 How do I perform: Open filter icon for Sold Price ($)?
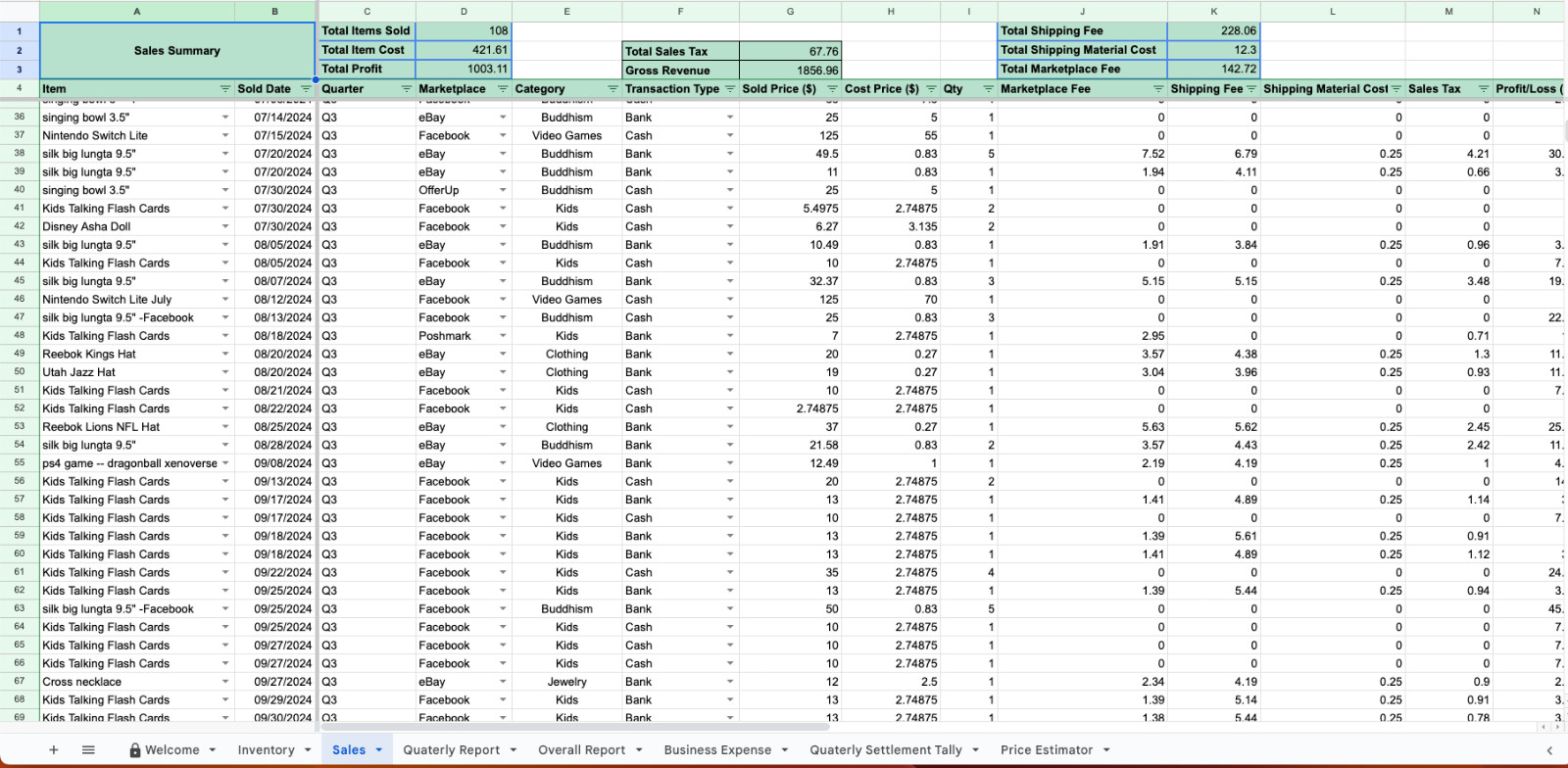[x=832, y=89]
